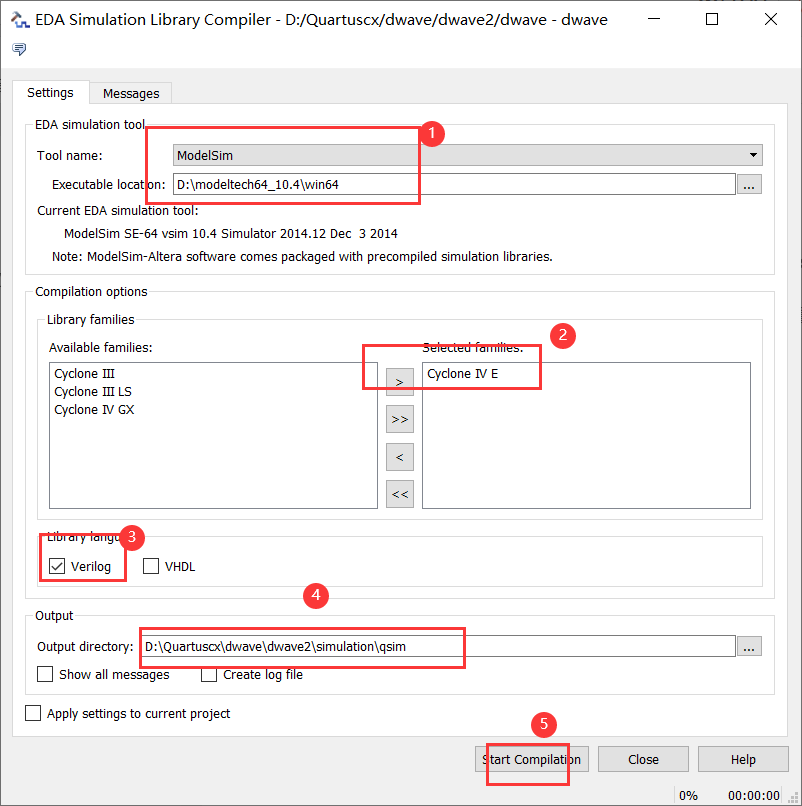Click the Output directory path field

pyautogui.click(x=437, y=647)
